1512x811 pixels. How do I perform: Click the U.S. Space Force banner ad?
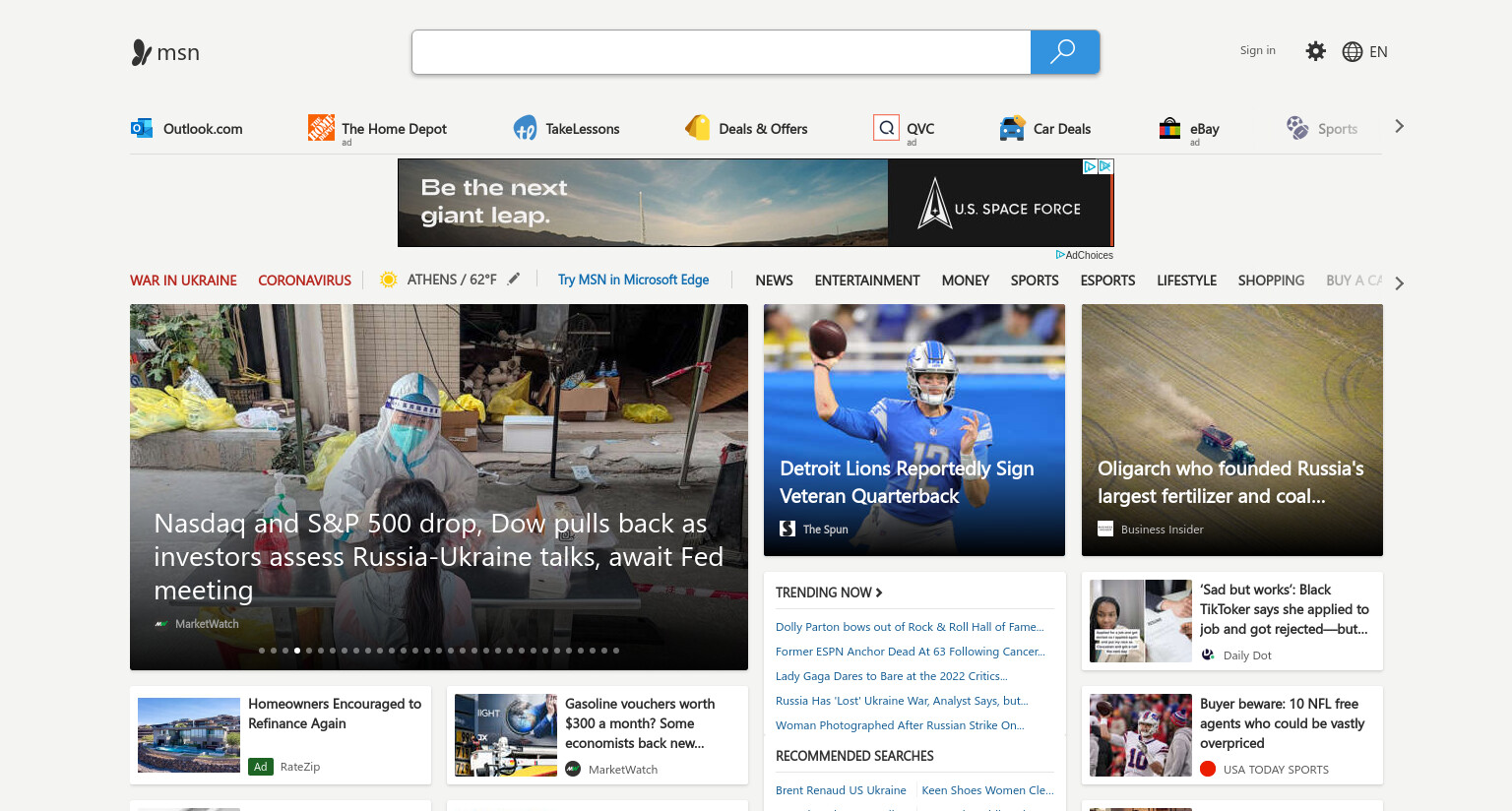click(756, 203)
